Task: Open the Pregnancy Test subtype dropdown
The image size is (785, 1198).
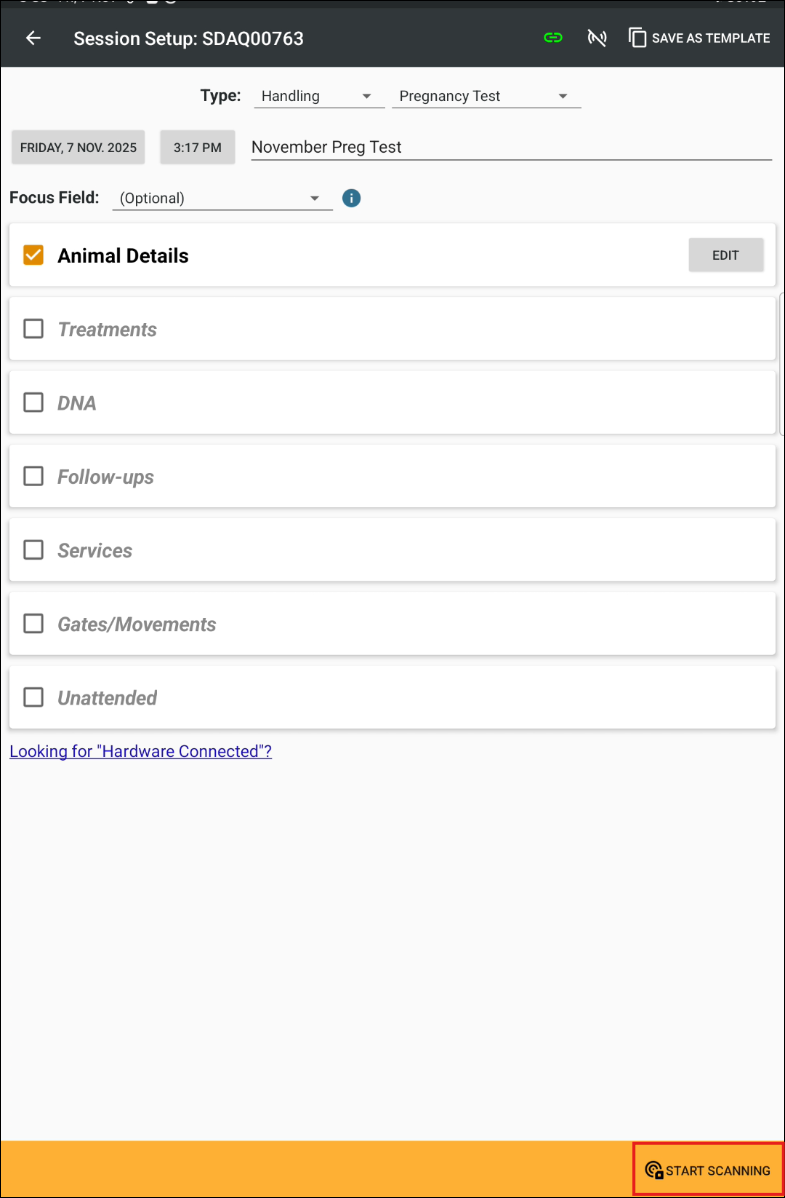Action: click(x=484, y=96)
